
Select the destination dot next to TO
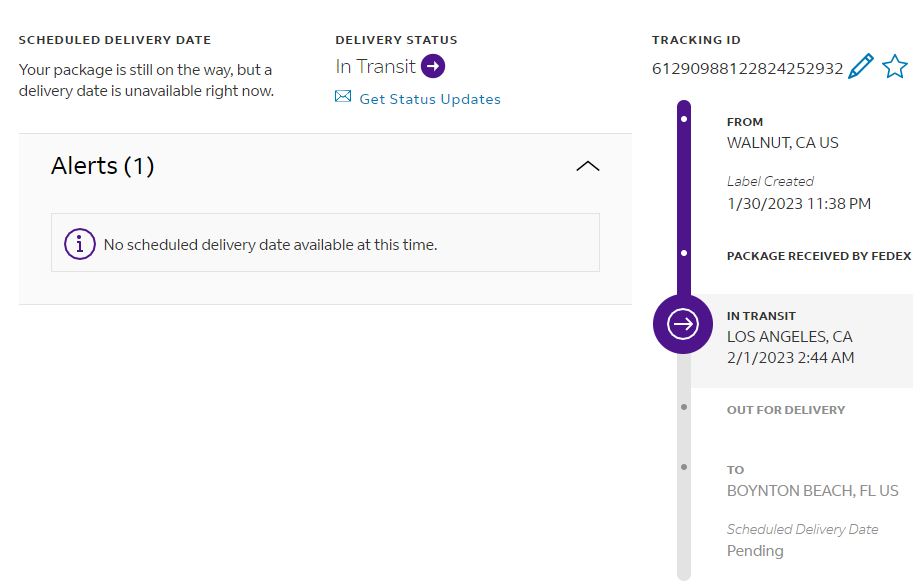tap(683, 467)
